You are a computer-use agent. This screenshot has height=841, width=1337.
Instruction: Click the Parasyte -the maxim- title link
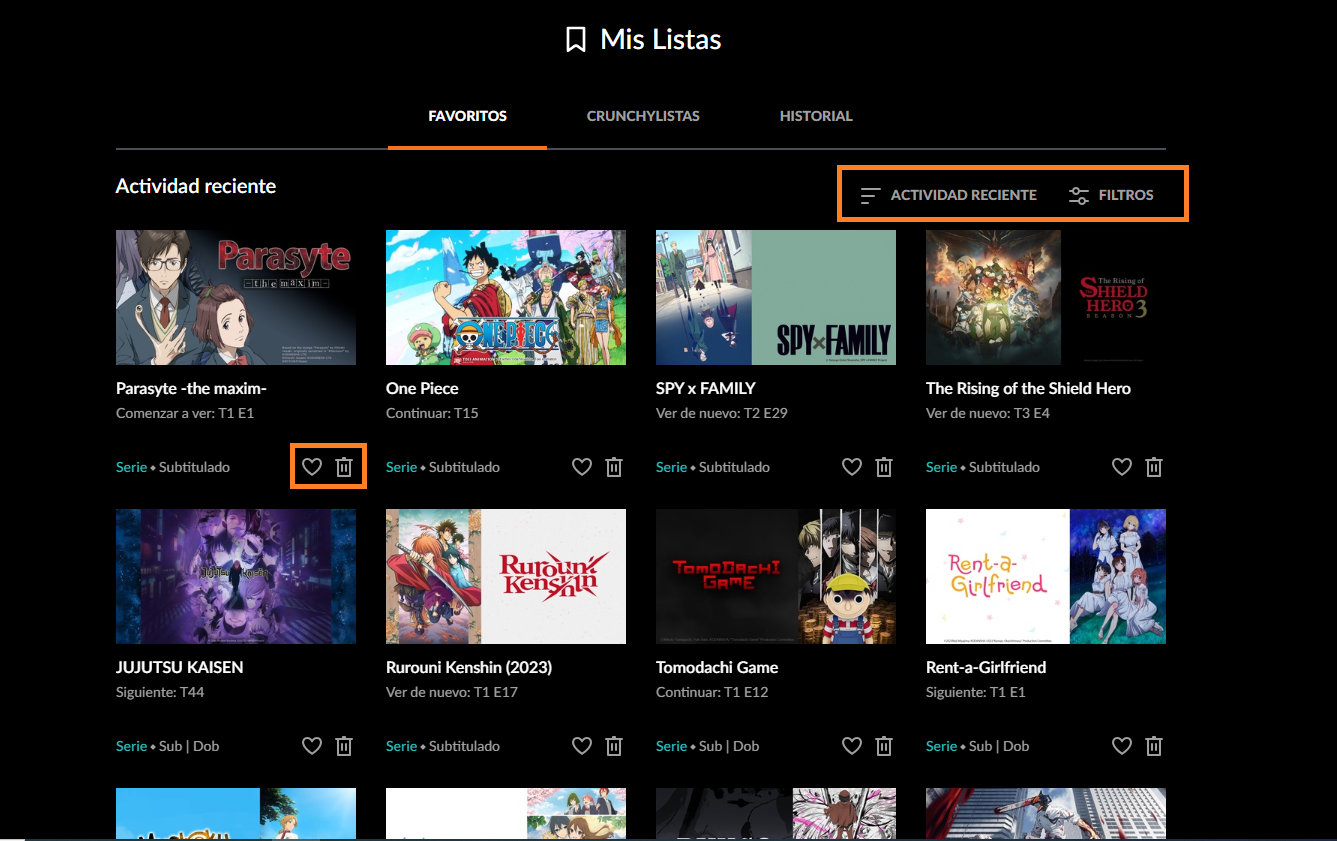191,388
